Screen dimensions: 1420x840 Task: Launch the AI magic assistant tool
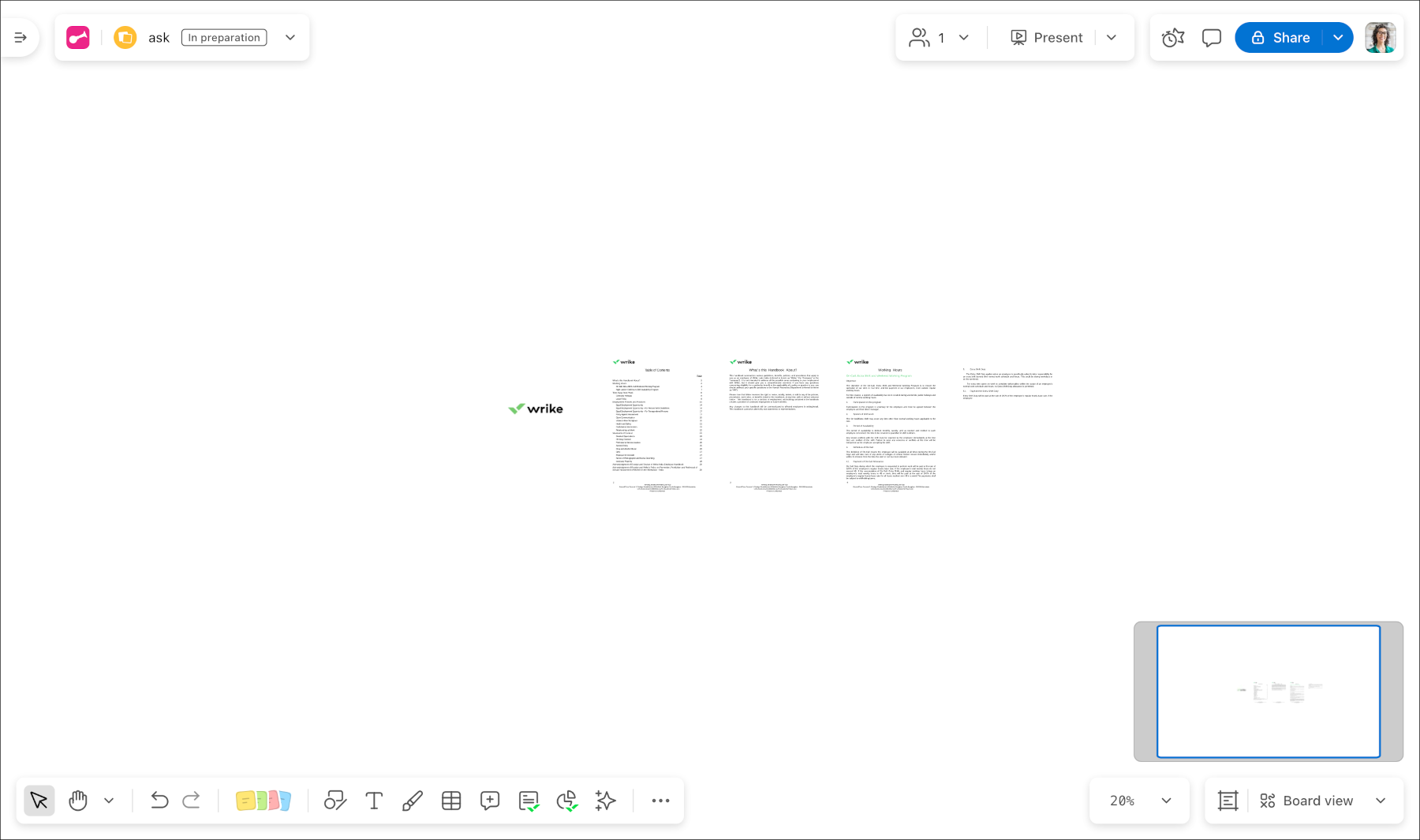point(605,801)
